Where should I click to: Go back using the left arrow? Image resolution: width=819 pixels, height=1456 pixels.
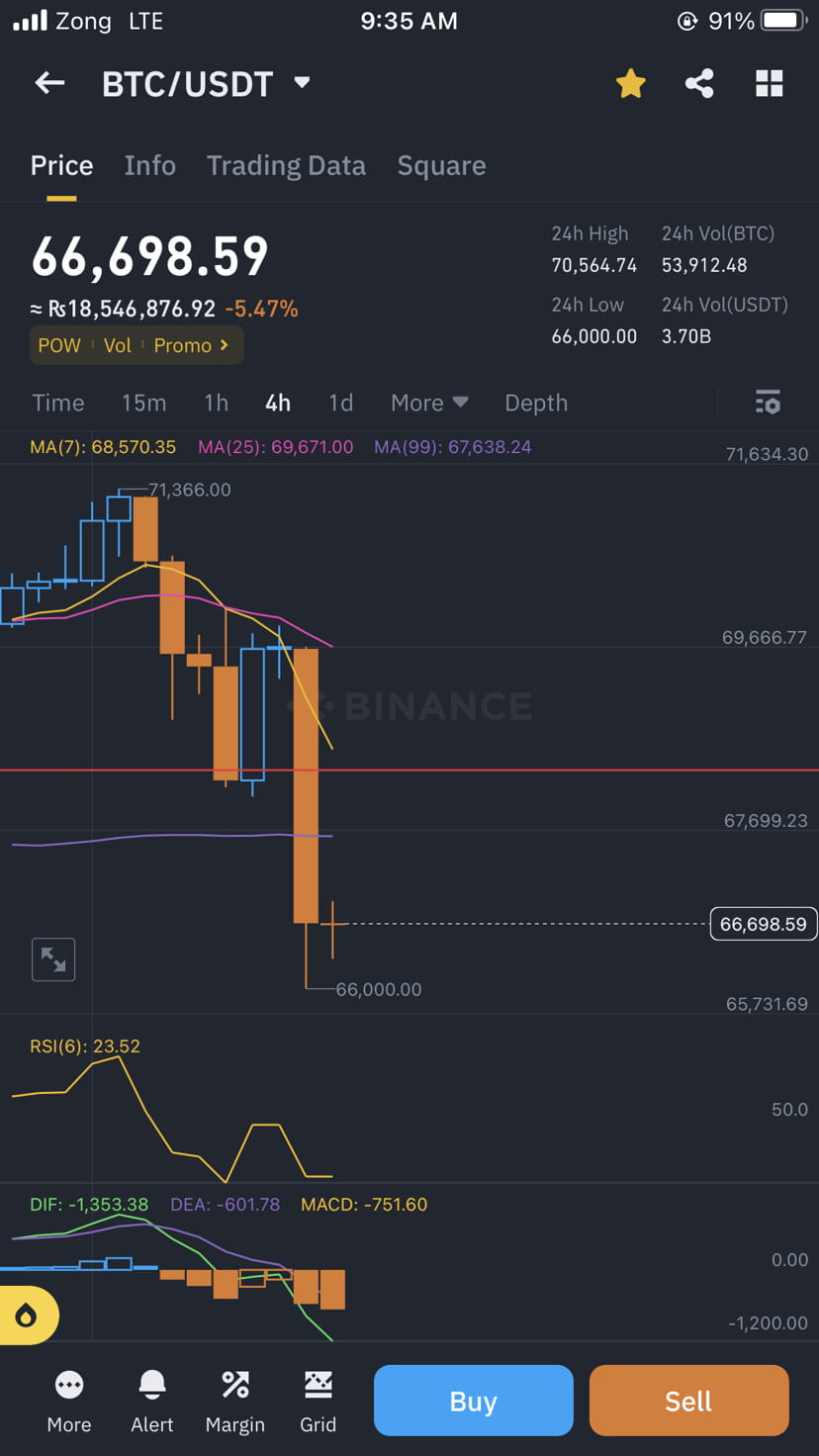coord(49,83)
